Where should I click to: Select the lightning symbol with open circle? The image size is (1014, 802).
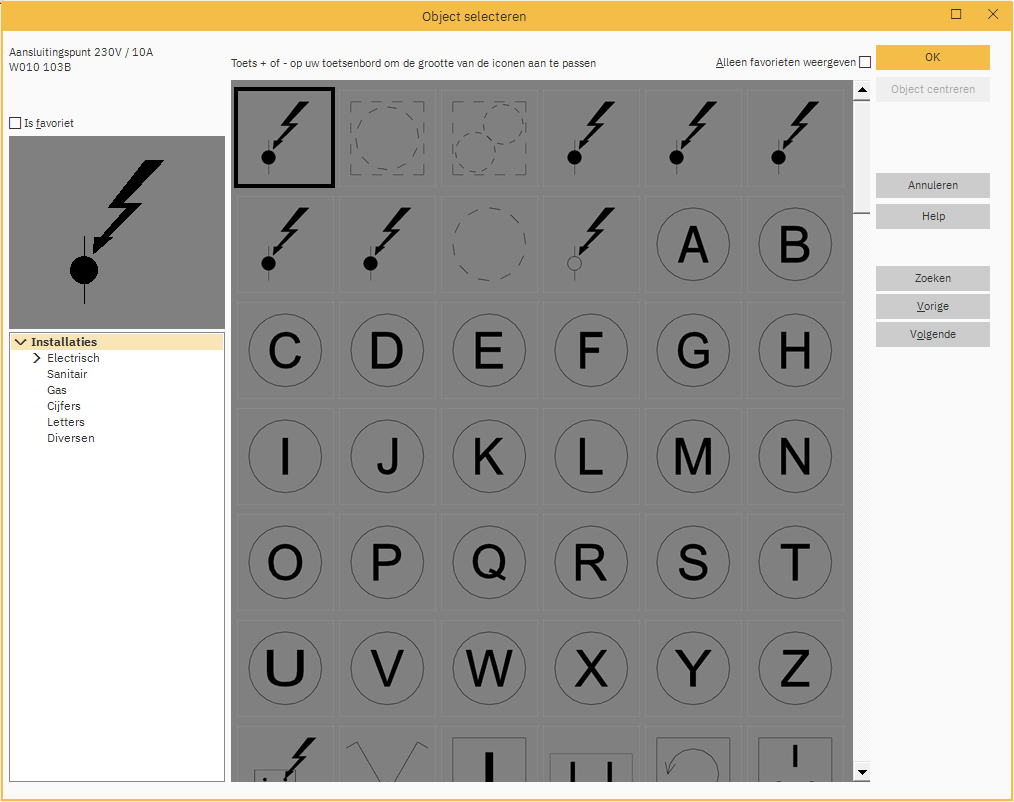pyautogui.click(x=590, y=244)
